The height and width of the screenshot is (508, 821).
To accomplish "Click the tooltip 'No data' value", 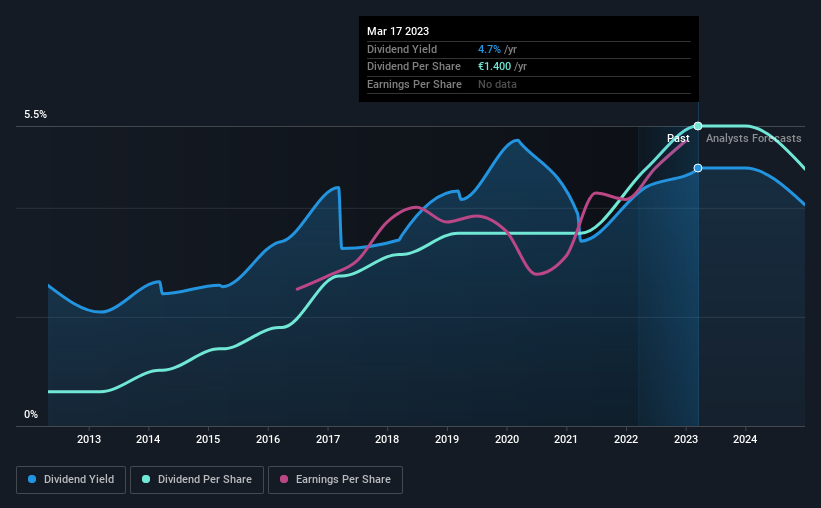I will click(x=497, y=84).
